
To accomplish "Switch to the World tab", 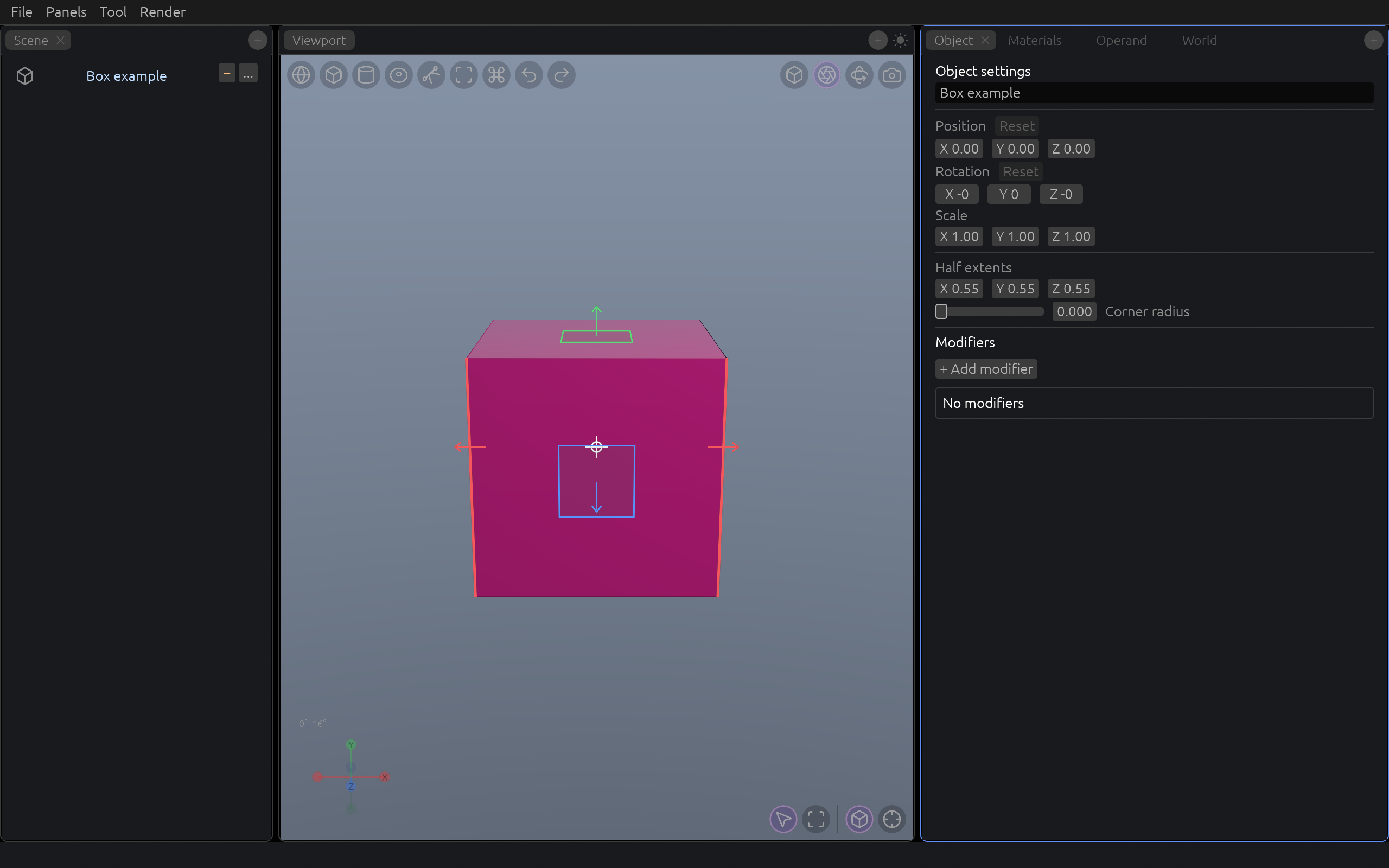I will [1200, 40].
